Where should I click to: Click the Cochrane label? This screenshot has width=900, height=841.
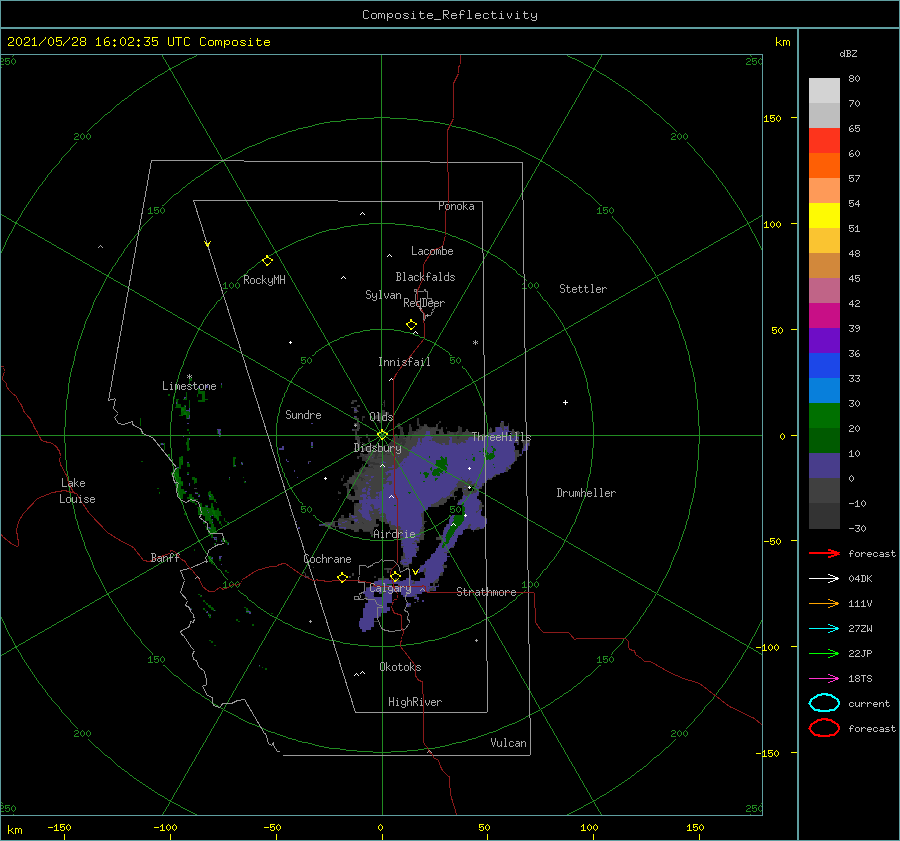click(327, 559)
